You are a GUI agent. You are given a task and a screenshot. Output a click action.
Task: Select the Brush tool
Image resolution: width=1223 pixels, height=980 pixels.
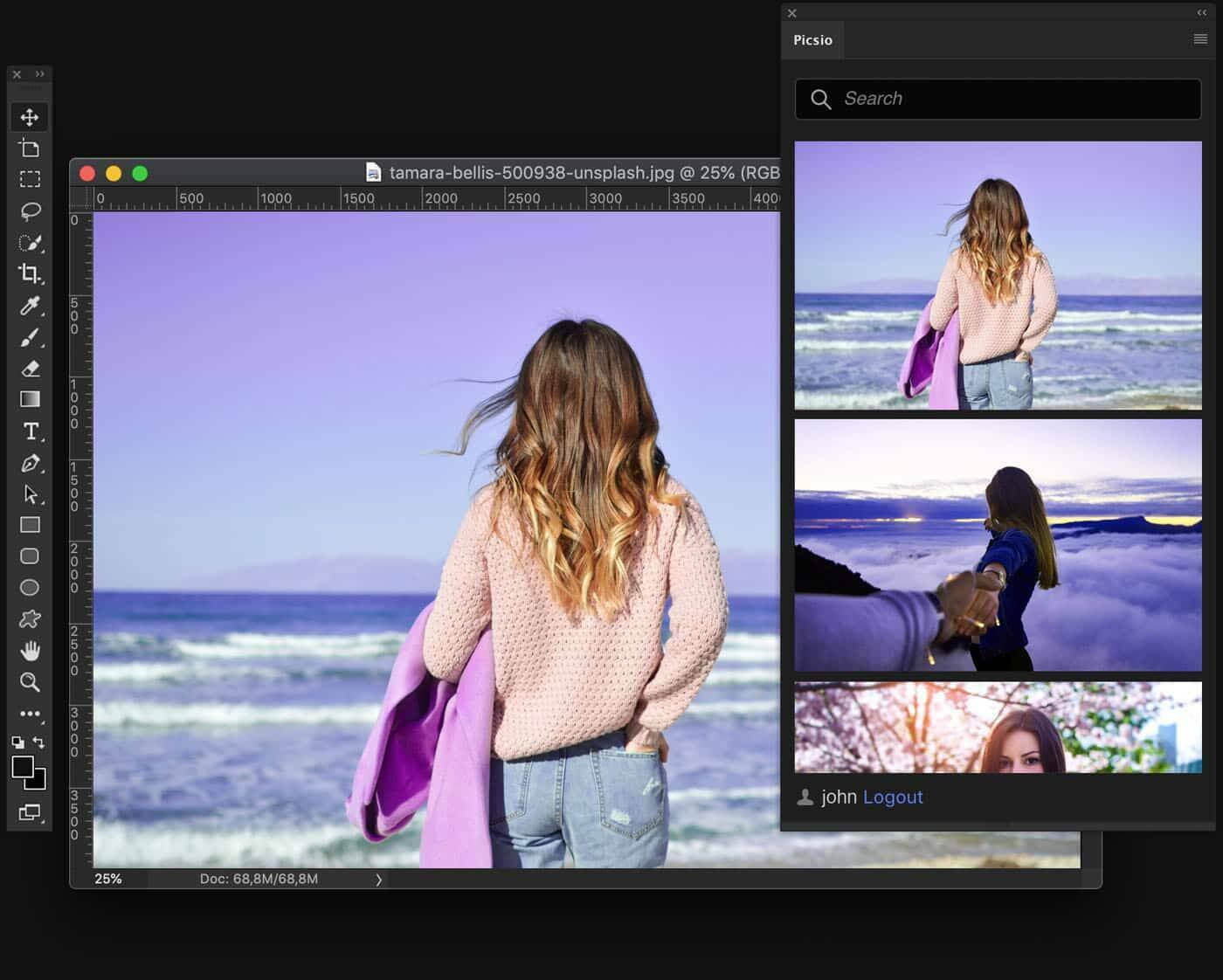pyautogui.click(x=30, y=338)
